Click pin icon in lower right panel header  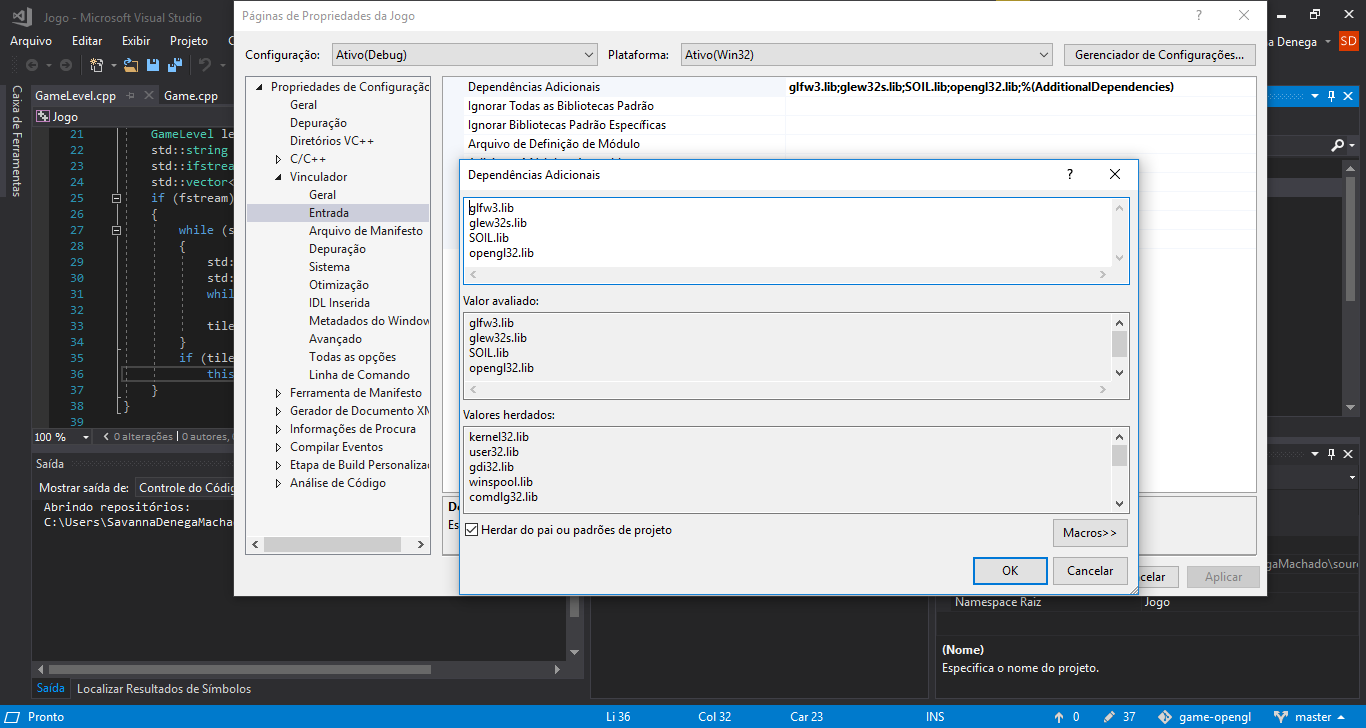tap(1331, 453)
